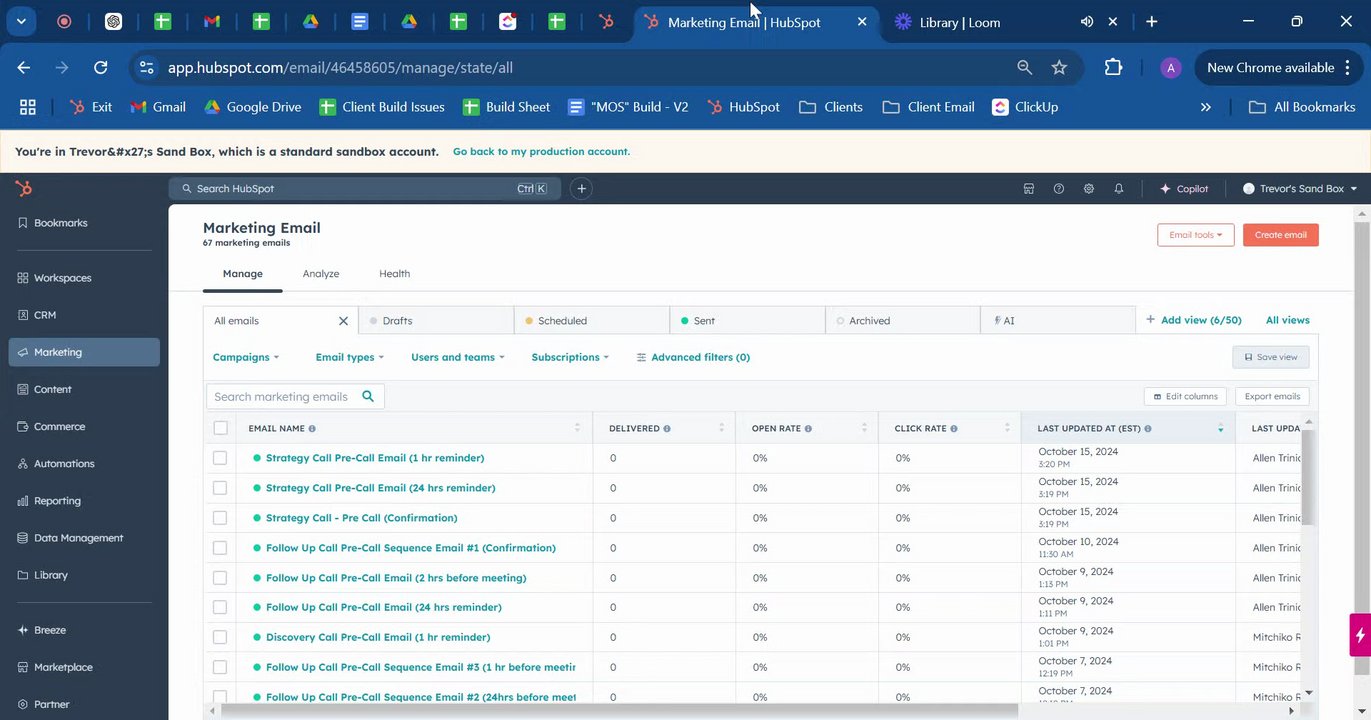
Task: Check Strategy Call Pre-Call Email (24 hrs reminder) row
Action: pos(220,488)
